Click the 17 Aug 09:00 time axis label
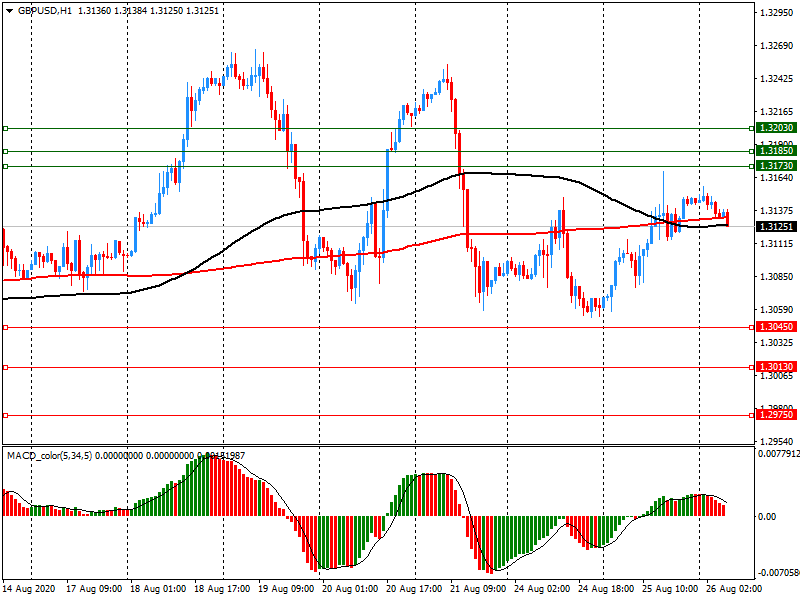Screen dimensions: 800x600 (x=94, y=589)
